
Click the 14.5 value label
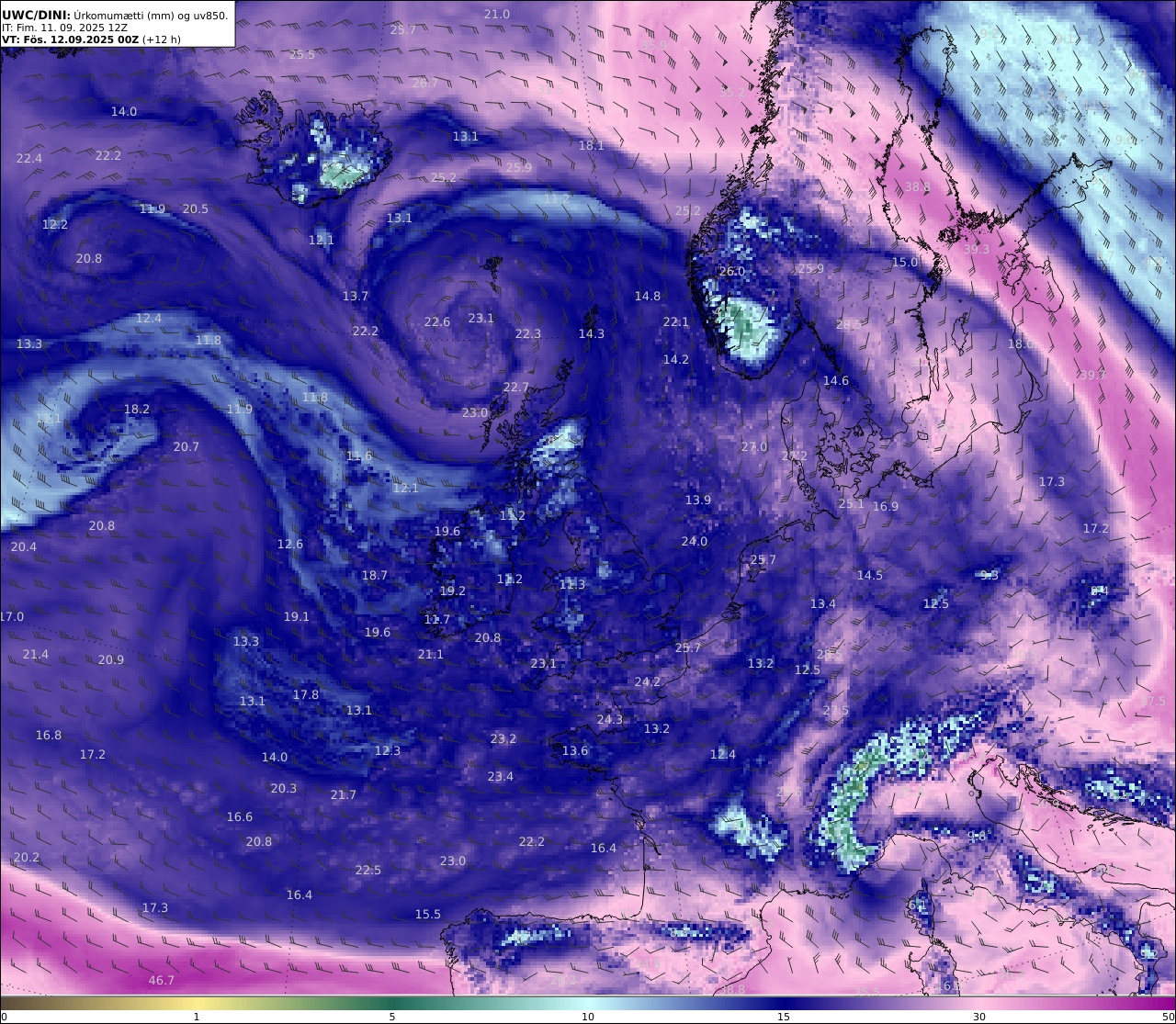[870, 575]
